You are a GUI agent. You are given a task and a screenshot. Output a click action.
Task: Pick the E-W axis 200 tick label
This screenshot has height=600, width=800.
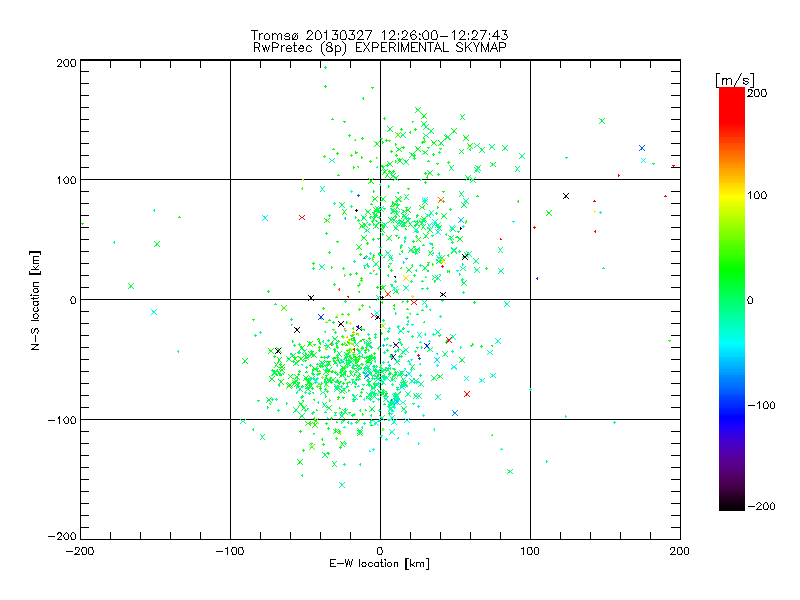point(680,551)
